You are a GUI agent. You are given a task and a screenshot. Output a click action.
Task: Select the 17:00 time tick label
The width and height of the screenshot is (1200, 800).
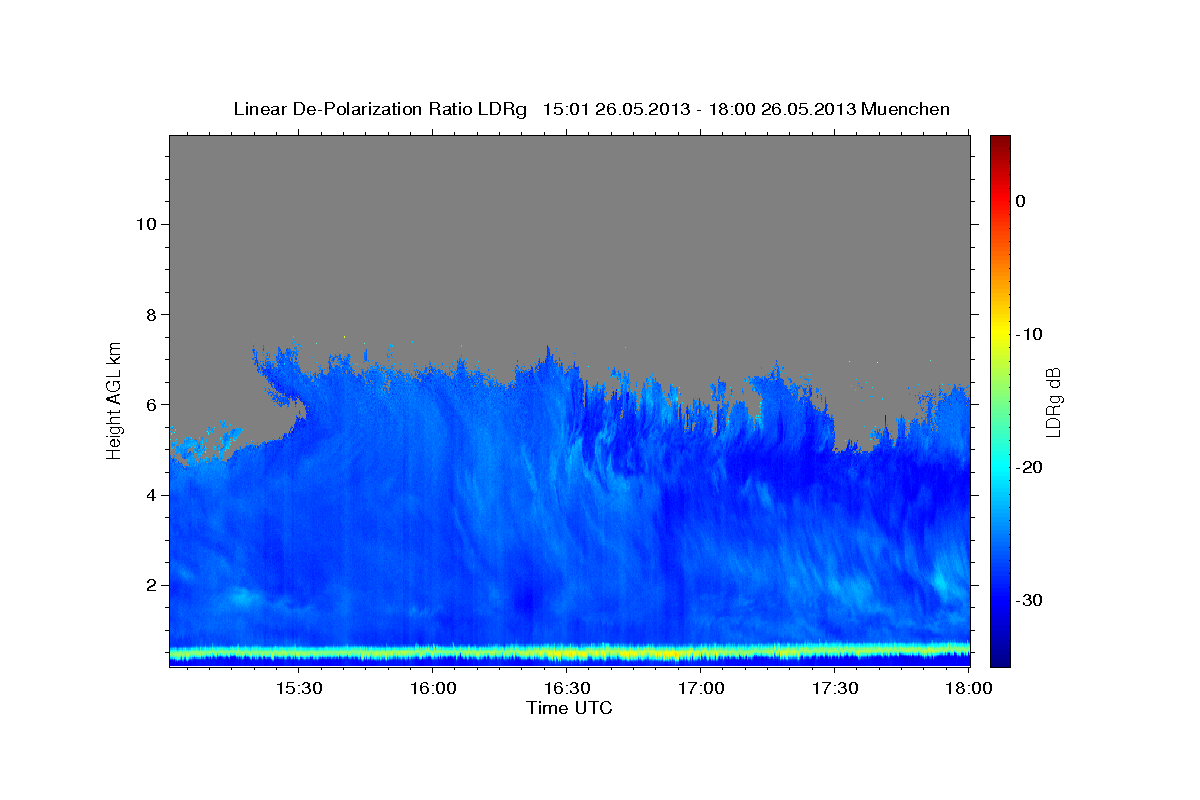701,689
